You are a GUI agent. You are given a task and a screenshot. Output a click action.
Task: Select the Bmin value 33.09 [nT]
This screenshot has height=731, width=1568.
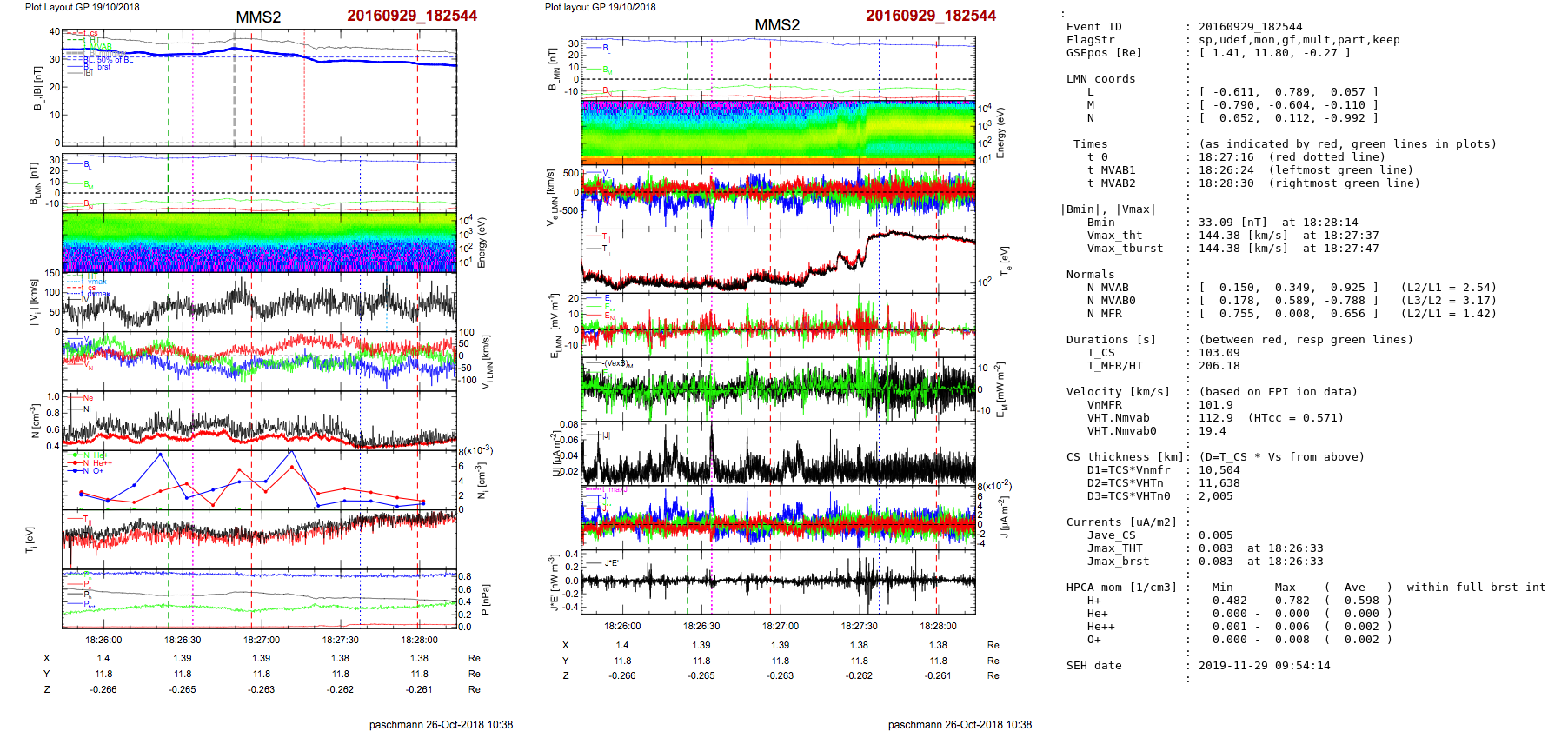1221,223
